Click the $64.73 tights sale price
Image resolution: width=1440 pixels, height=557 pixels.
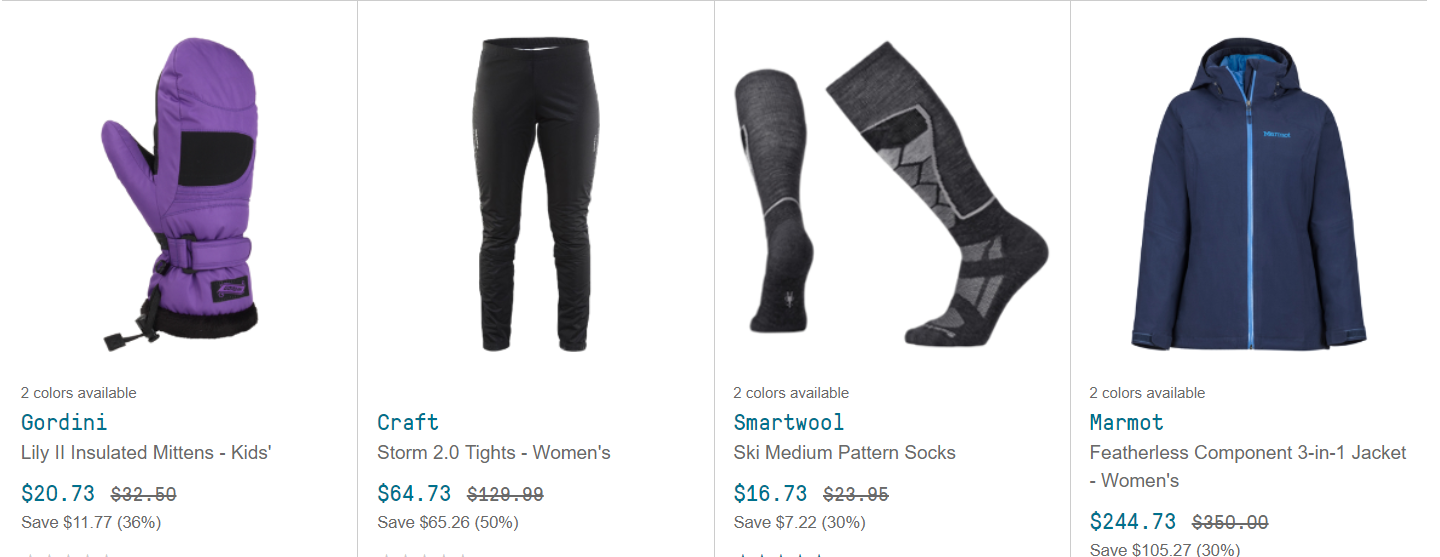pyautogui.click(x=414, y=494)
